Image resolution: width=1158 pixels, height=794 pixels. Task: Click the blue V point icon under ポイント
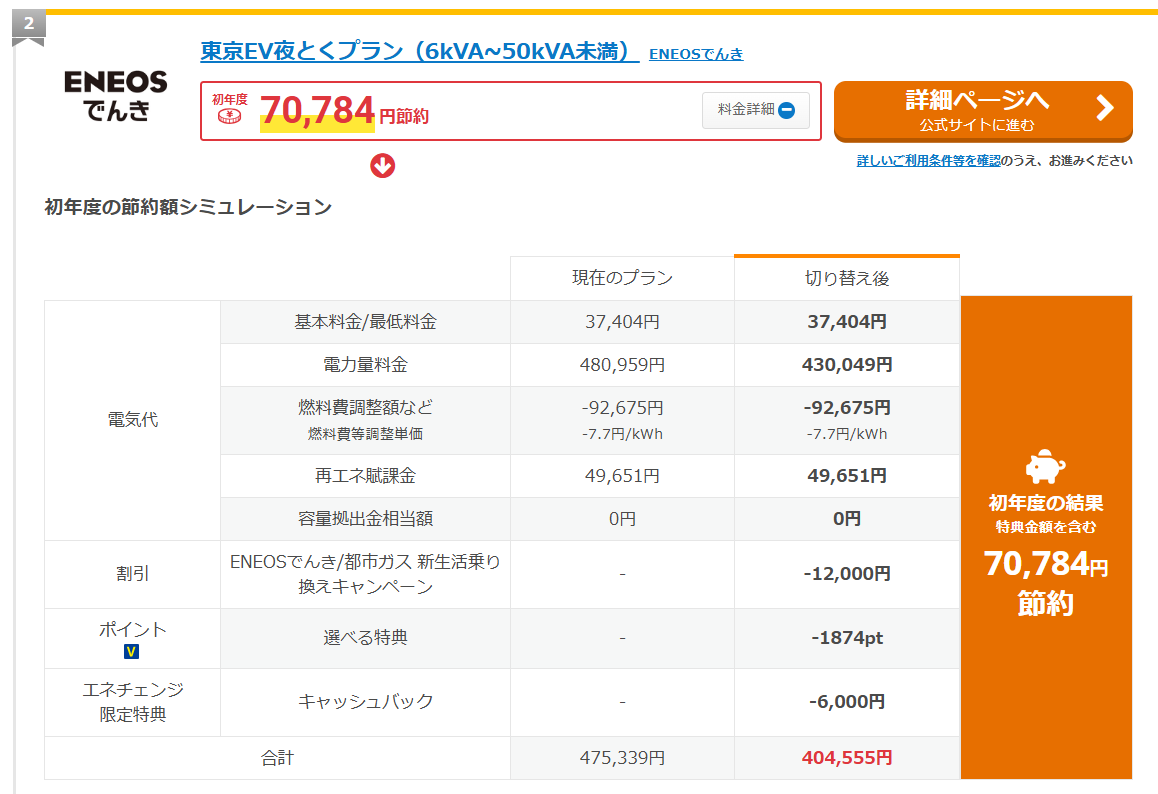(x=131, y=650)
